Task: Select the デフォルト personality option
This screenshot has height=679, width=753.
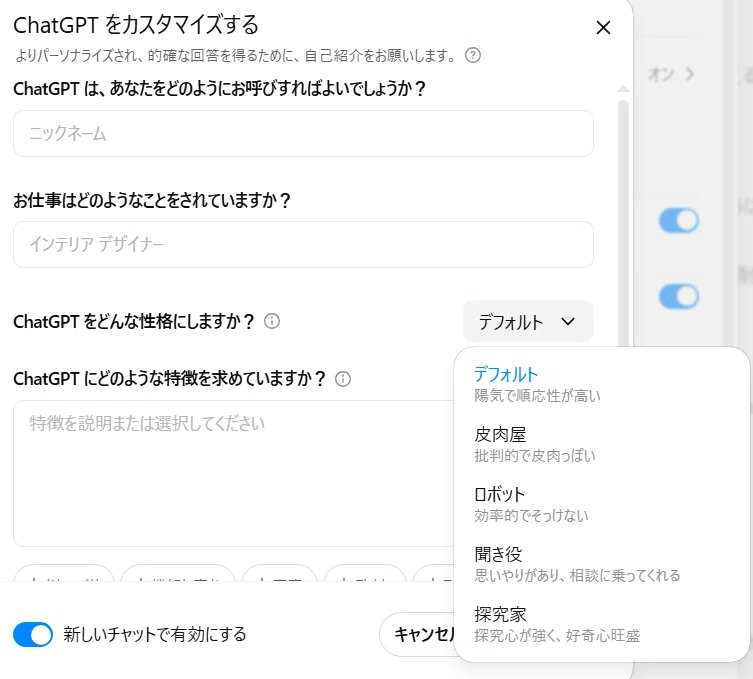Action: click(601, 384)
